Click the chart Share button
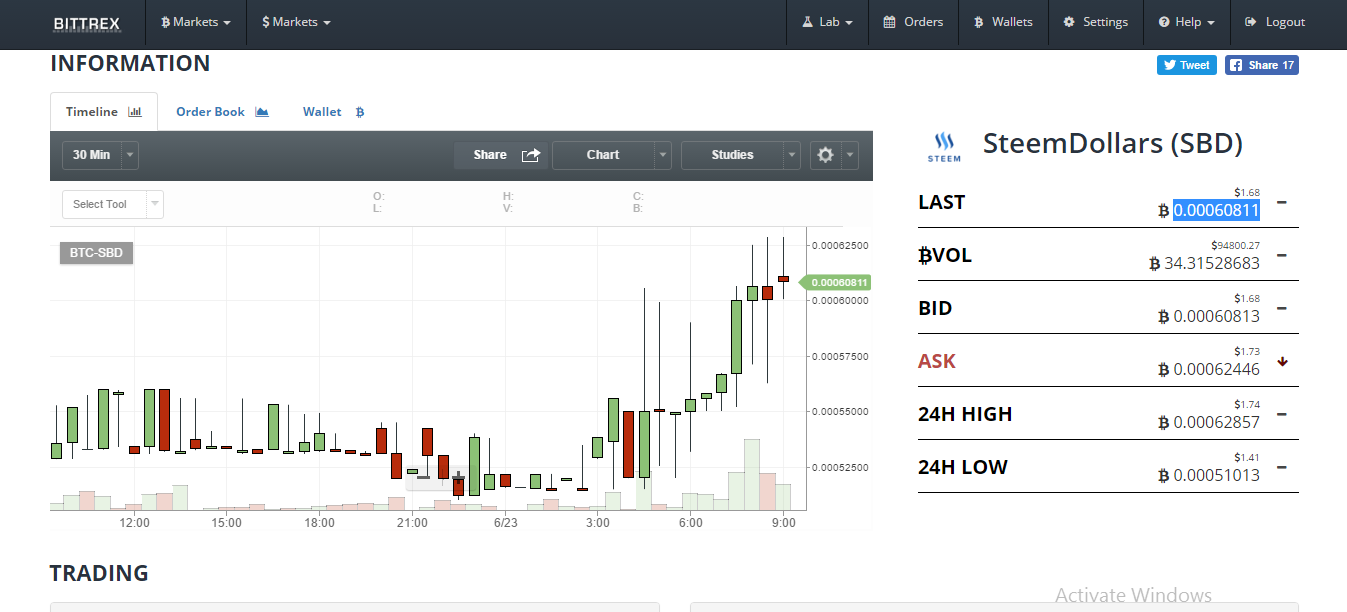The height and width of the screenshot is (612, 1347). click(501, 155)
